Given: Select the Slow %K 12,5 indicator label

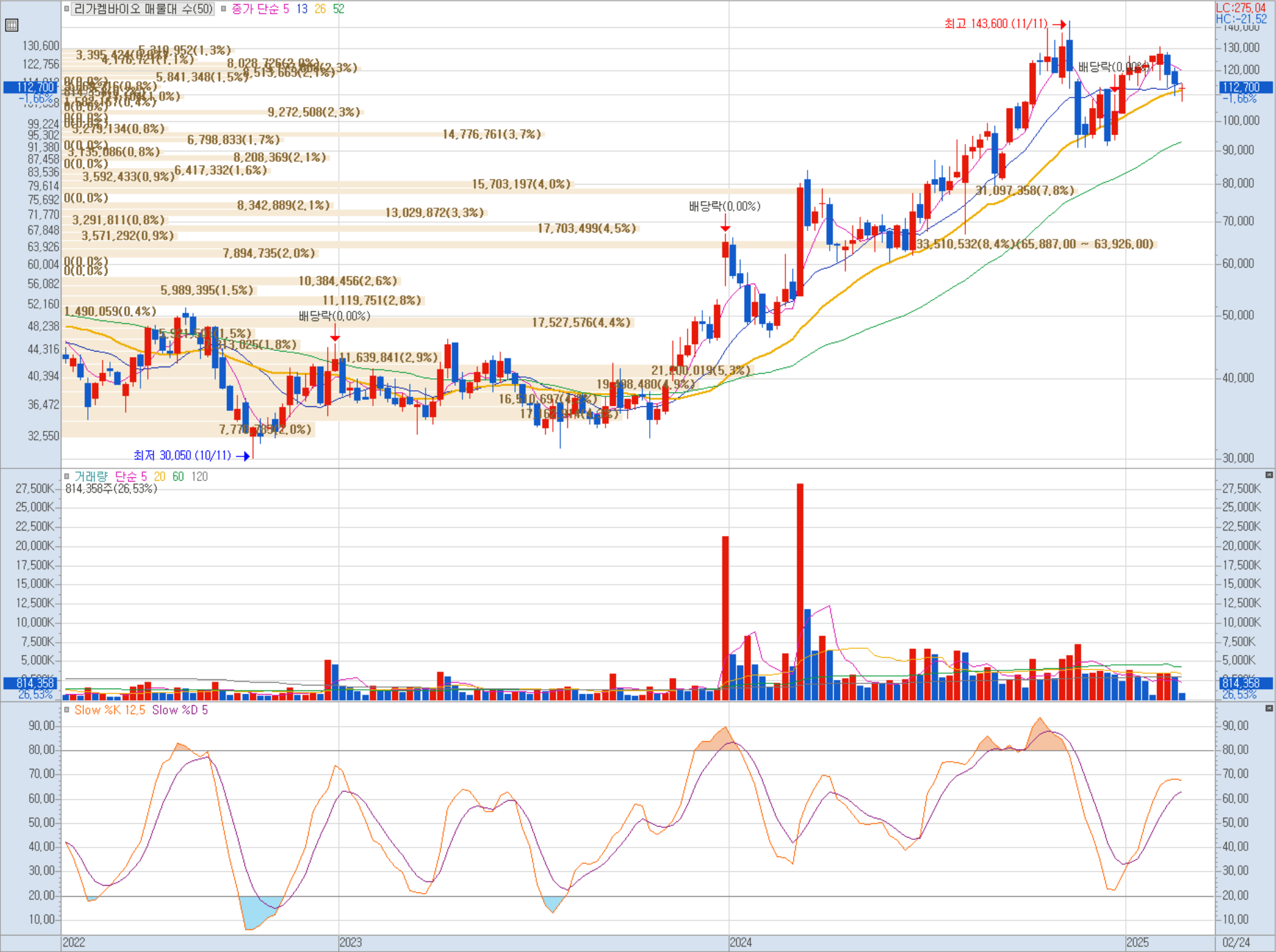Looking at the screenshot, I should (x=110, y=710).
